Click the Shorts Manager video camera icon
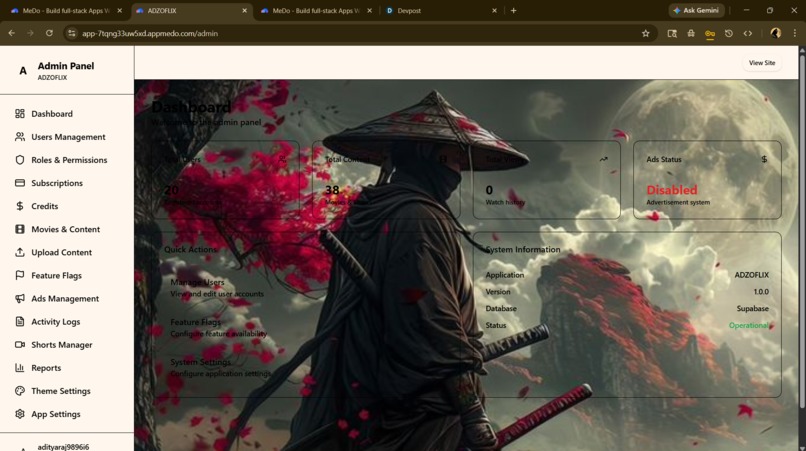 click(20, 345)
